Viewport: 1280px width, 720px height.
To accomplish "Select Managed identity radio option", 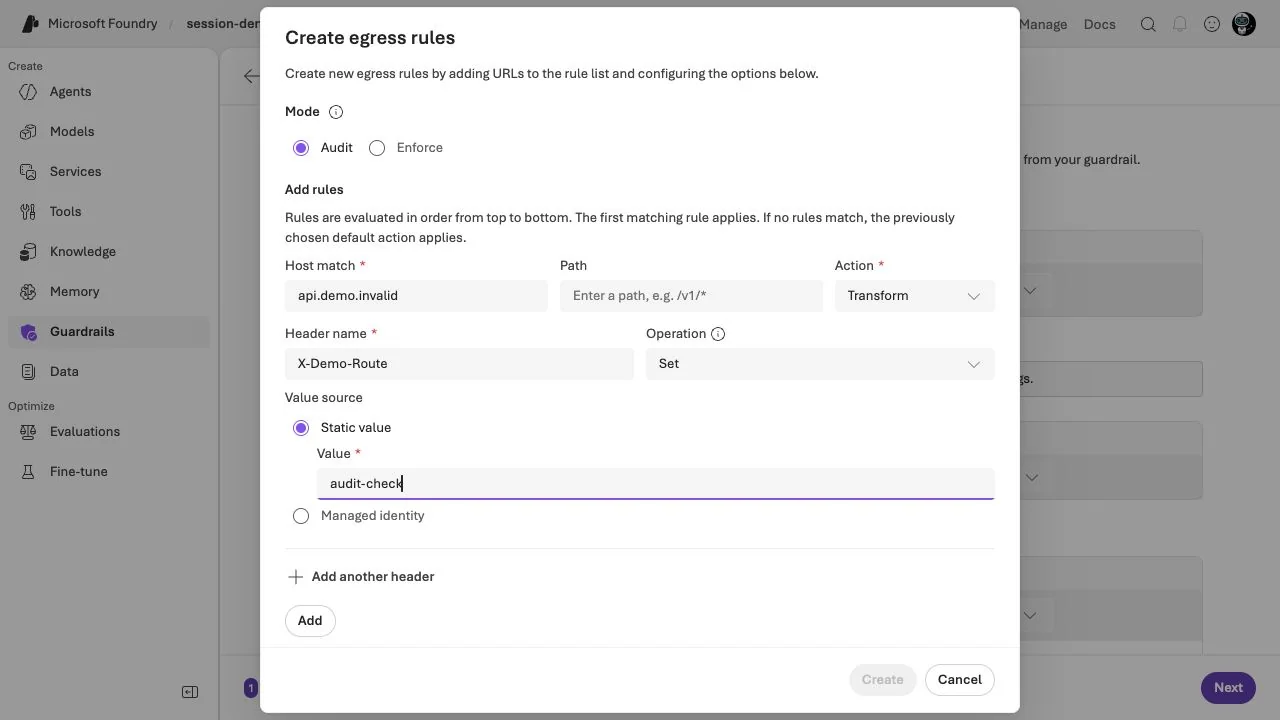I will [301, 516].
